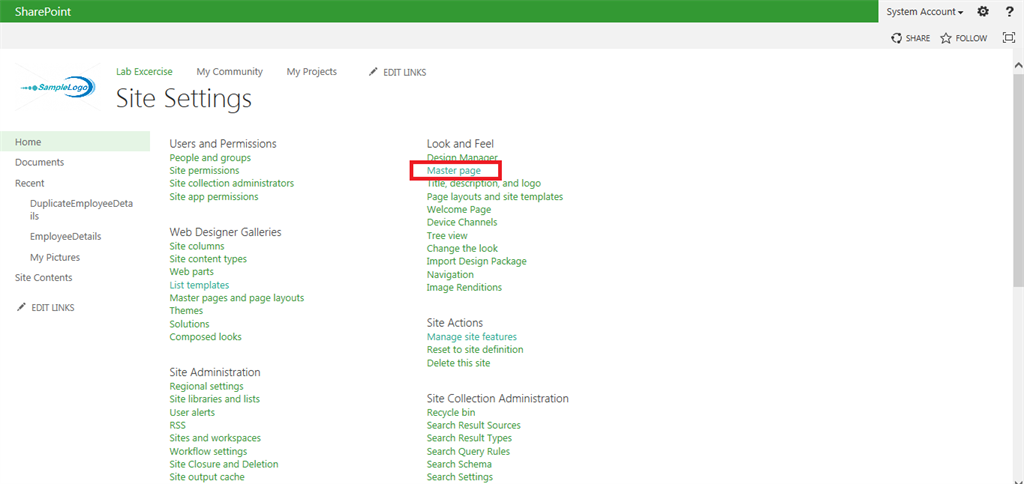
Task: Open People and groups
Action: click(x=210, y=157)
